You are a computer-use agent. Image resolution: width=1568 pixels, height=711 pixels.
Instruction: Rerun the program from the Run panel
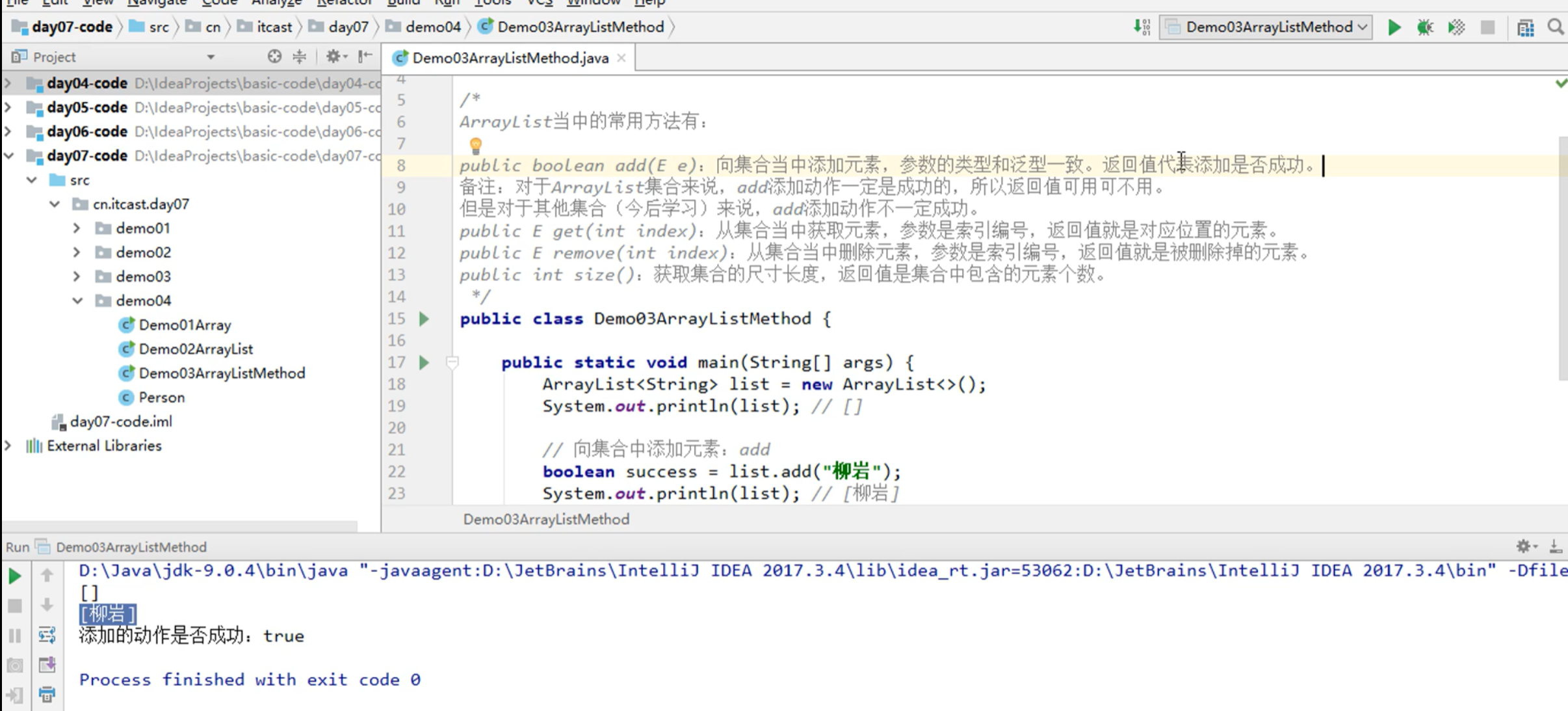(x=14, y=576)
